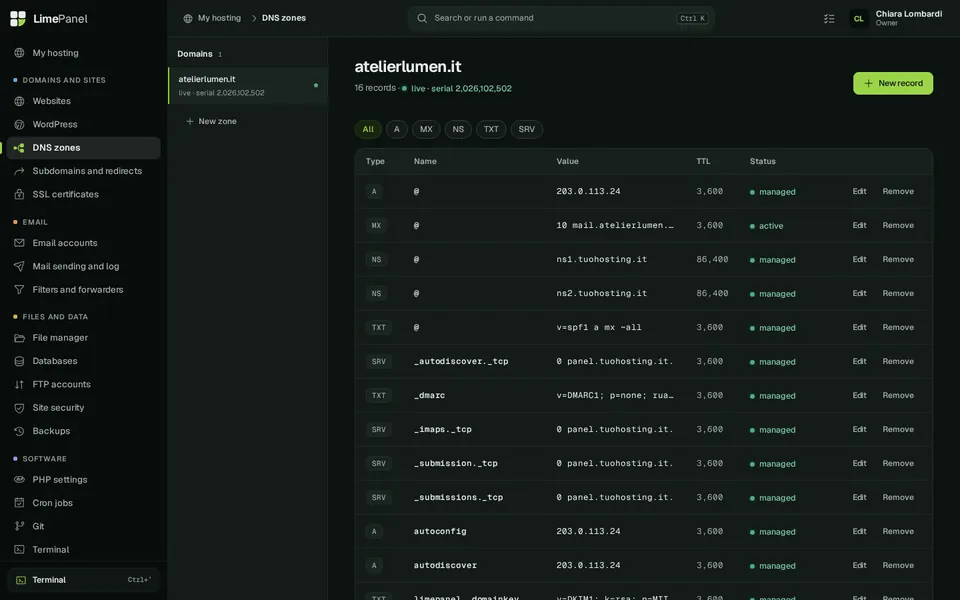Click the Site security shield icon
The width and height of the screenshot is (960, 600).
20,408
